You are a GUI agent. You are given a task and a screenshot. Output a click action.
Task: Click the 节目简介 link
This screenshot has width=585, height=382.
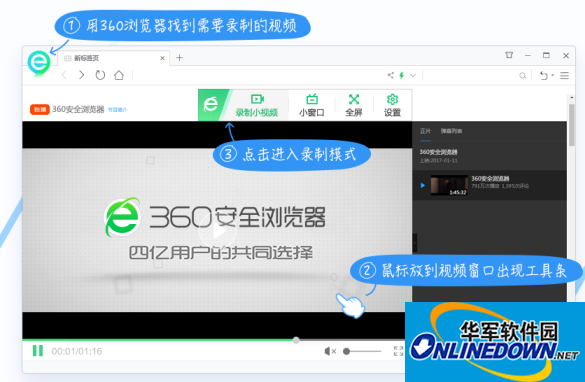tap(117, 110)
